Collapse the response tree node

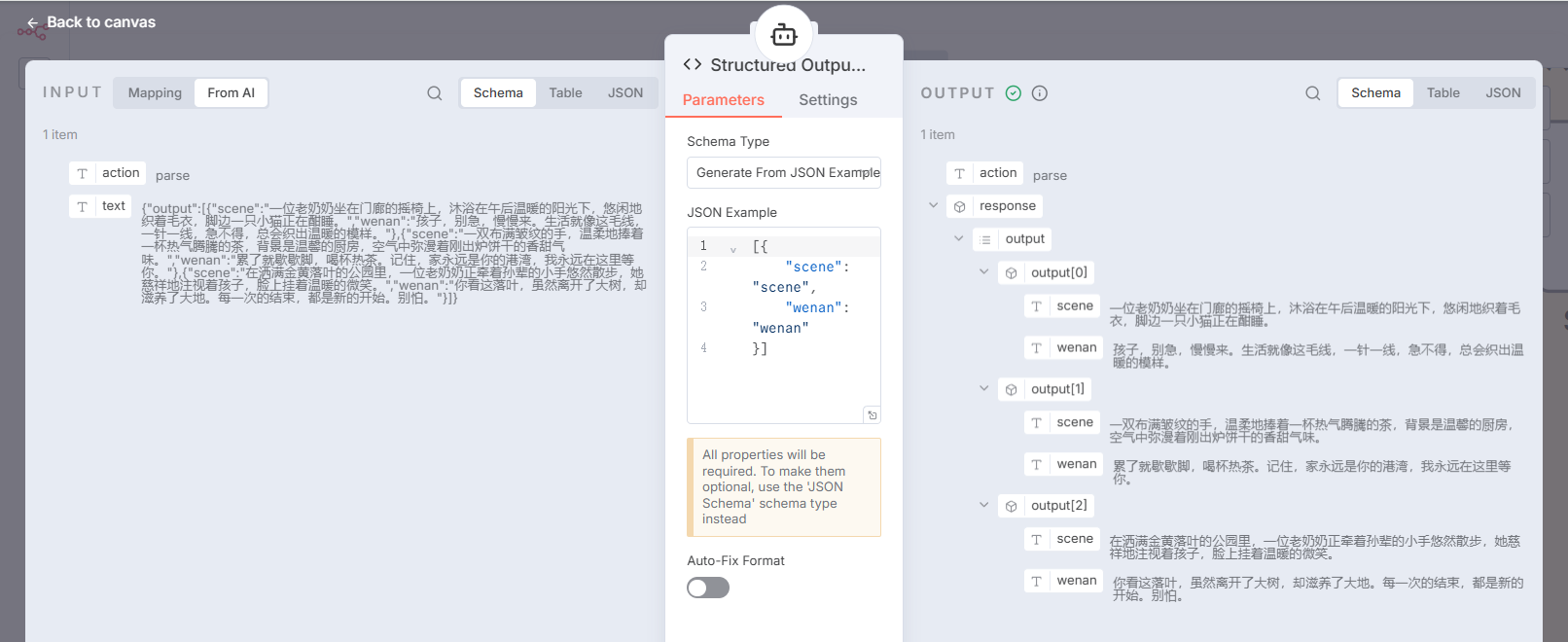(934, 206)
